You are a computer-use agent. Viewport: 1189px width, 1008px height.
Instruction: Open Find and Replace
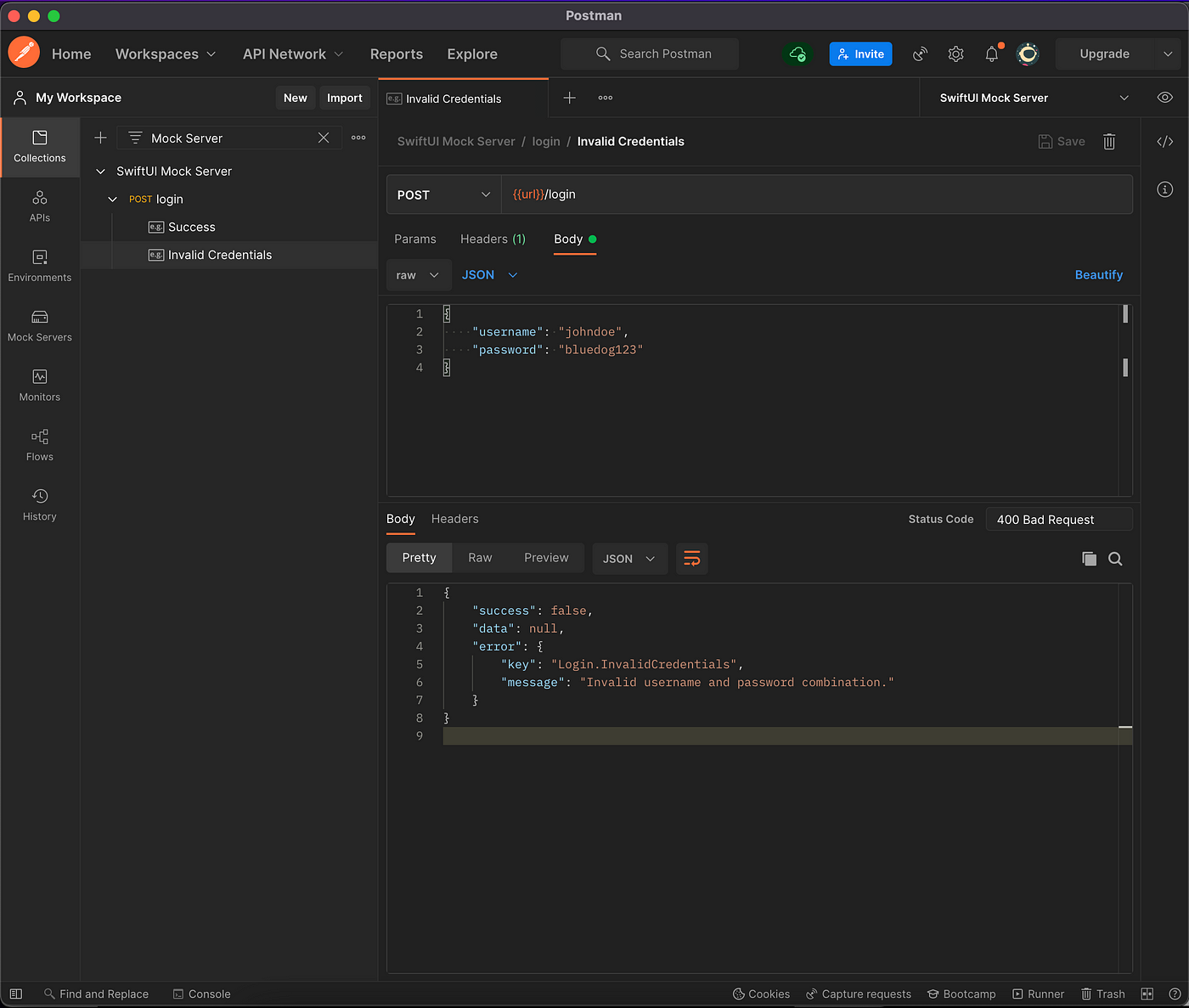click(x=96, y=994)
